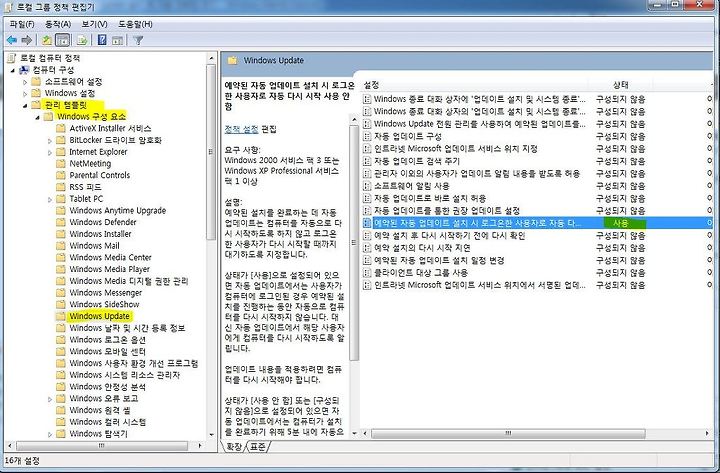Click the tree pane horizontal scrollbar thumb
This screenshot has width=720, height=473.
click(x=102, y=445)
